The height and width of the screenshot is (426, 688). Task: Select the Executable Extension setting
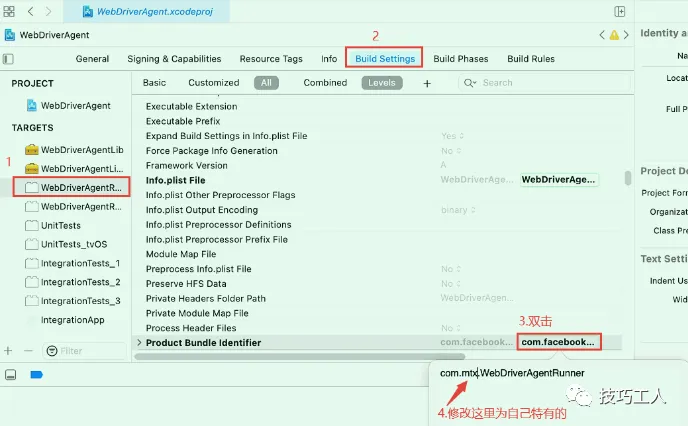[191, 106]
